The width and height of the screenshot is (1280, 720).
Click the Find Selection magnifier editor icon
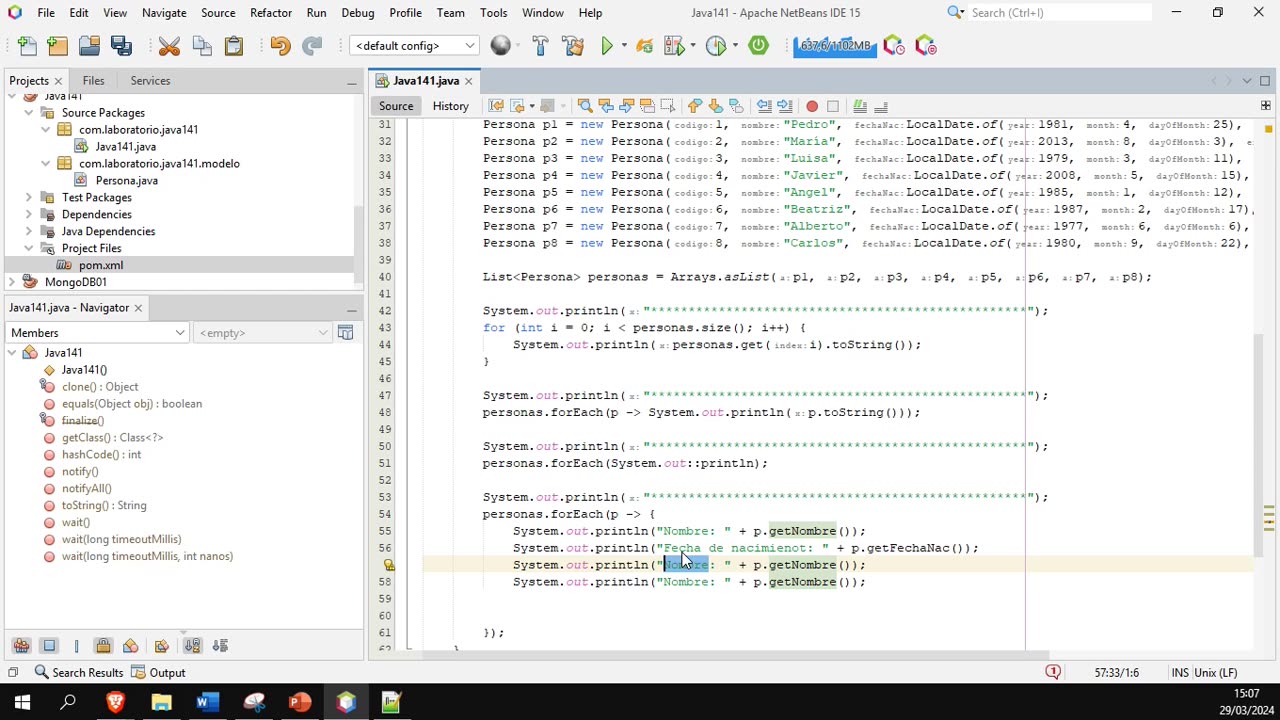tap(585, 106)
